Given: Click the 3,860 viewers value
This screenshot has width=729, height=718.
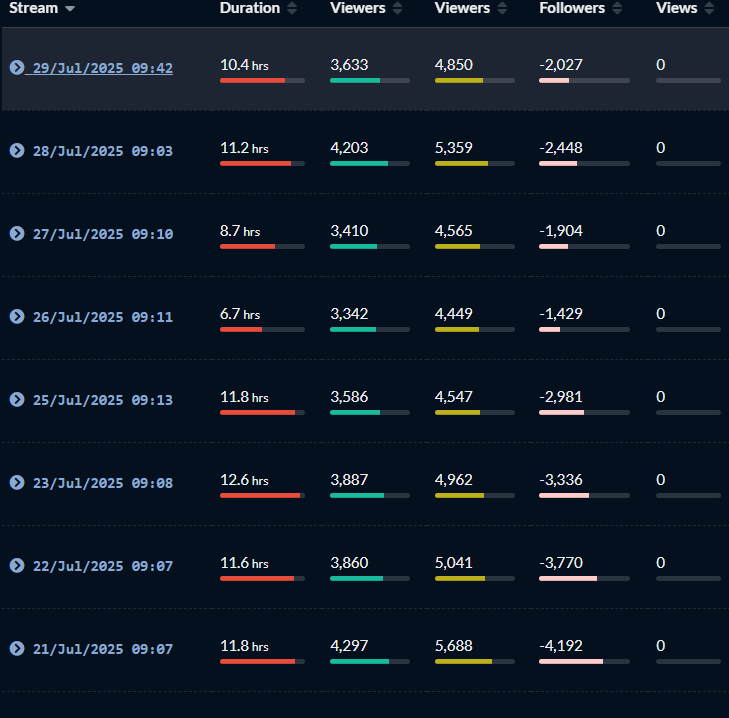Looking at the screenshot, I should 349,563.
